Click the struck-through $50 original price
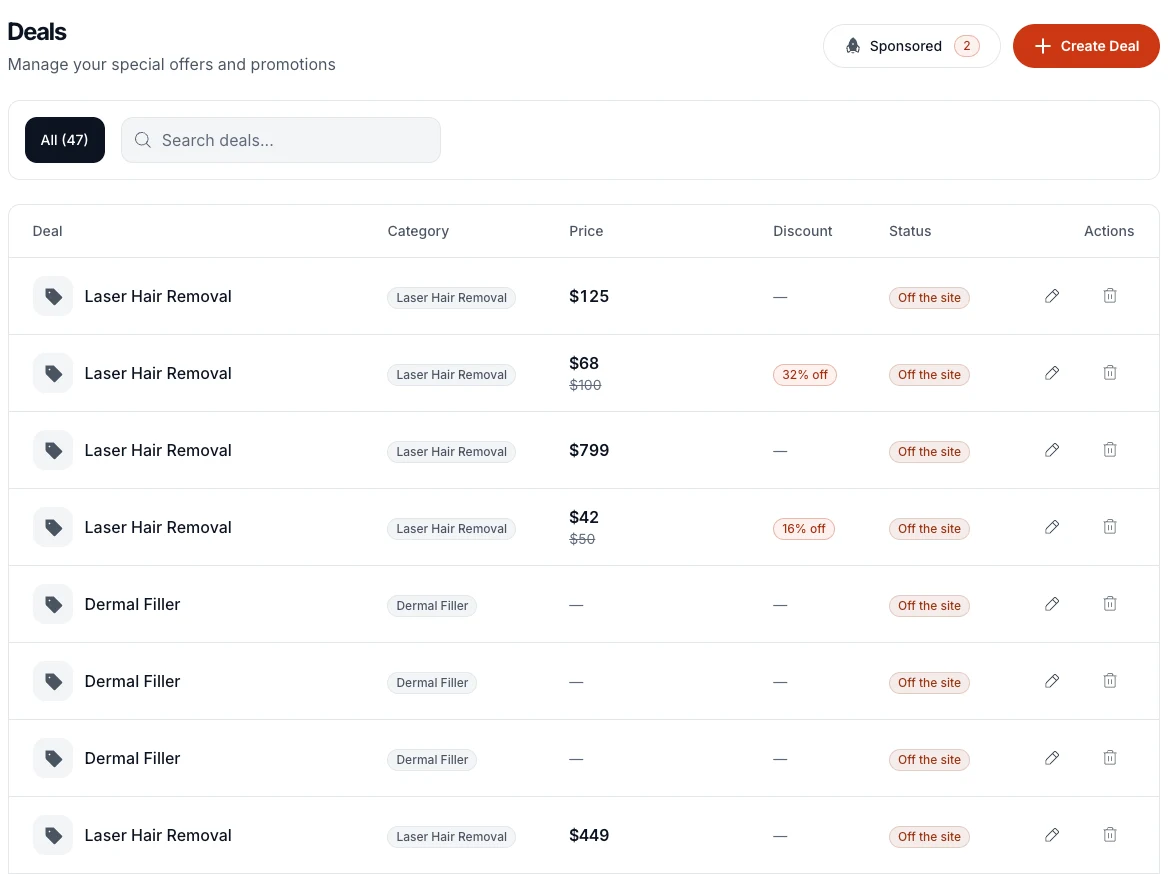Viewport: 1168px width, 874px height. 582,539
